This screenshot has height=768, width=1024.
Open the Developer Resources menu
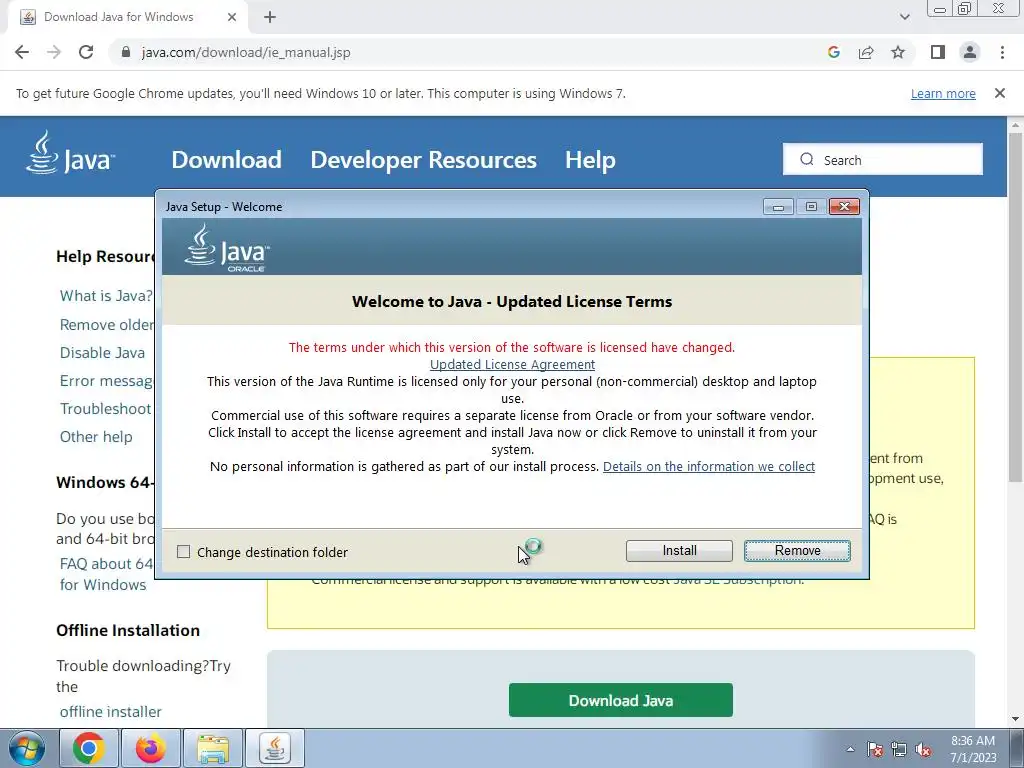pyautogui.click(x=423, y=159)
